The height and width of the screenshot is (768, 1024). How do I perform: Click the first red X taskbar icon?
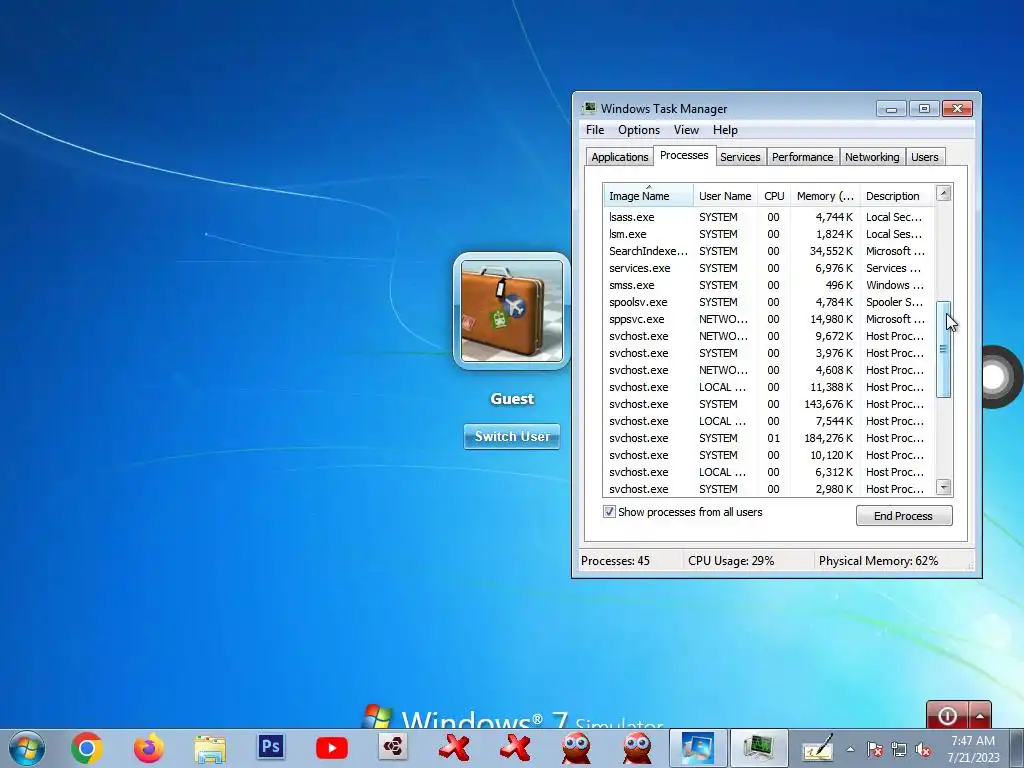point(455,748)
